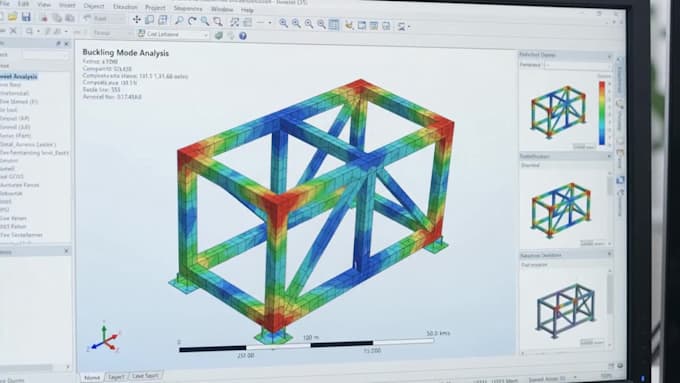Image resolution: width=680 pixels, height=383 pixels.
Task: Open the combo box next to the Help icon
Action: 173,34
